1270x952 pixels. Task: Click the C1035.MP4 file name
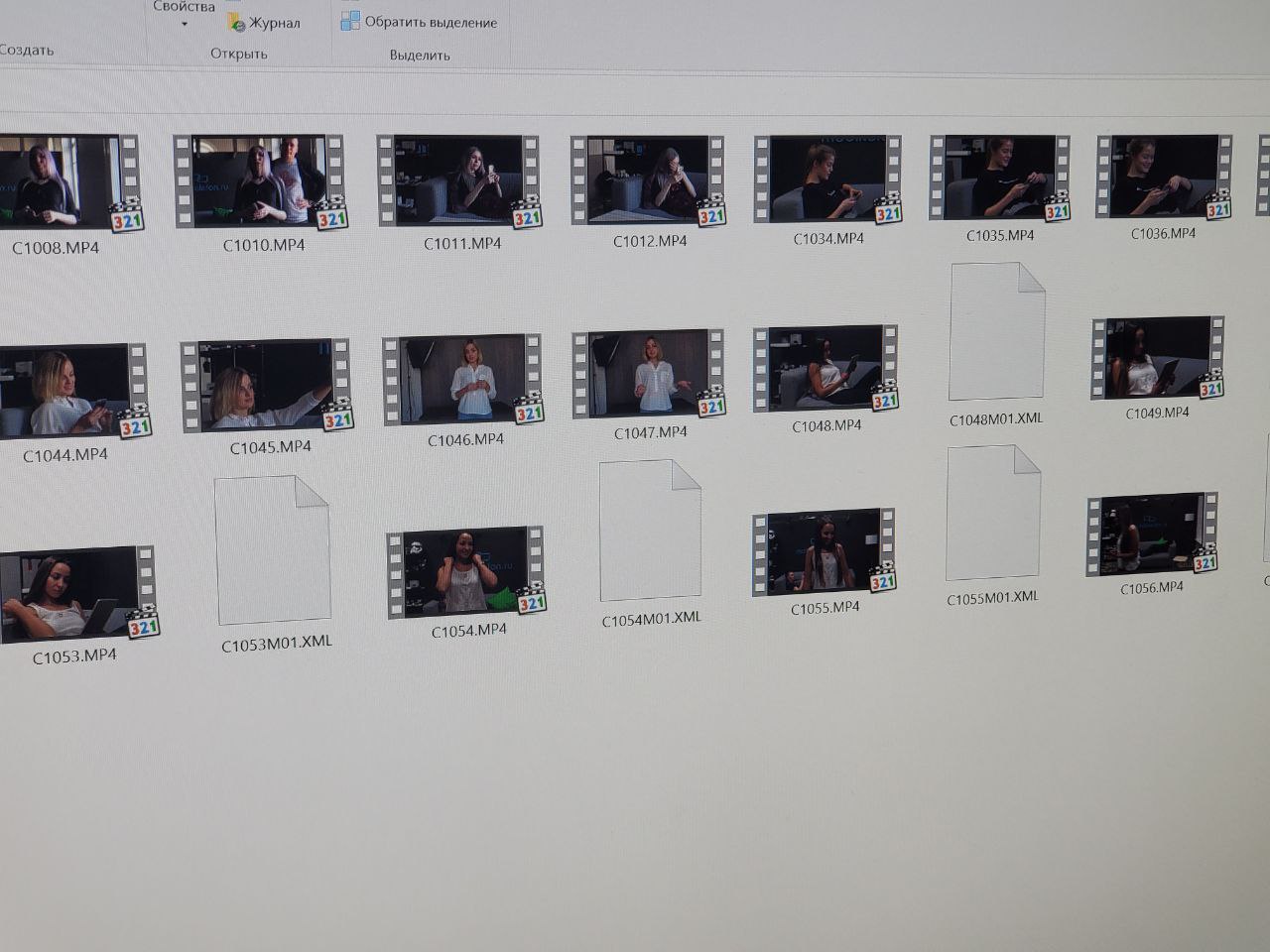point(1000,236)
